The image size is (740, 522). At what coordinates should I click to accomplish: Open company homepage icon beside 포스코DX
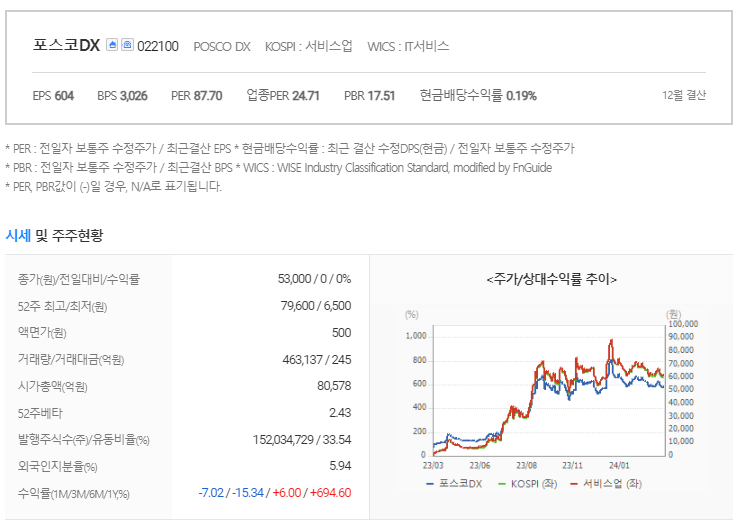pos(112,45)
